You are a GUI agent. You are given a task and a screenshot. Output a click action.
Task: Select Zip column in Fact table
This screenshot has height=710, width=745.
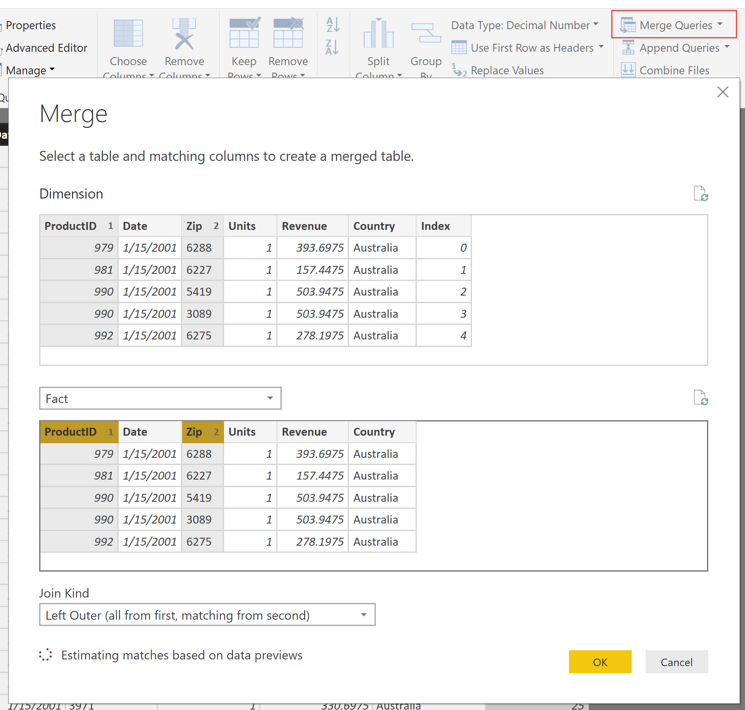click(202, 432)
